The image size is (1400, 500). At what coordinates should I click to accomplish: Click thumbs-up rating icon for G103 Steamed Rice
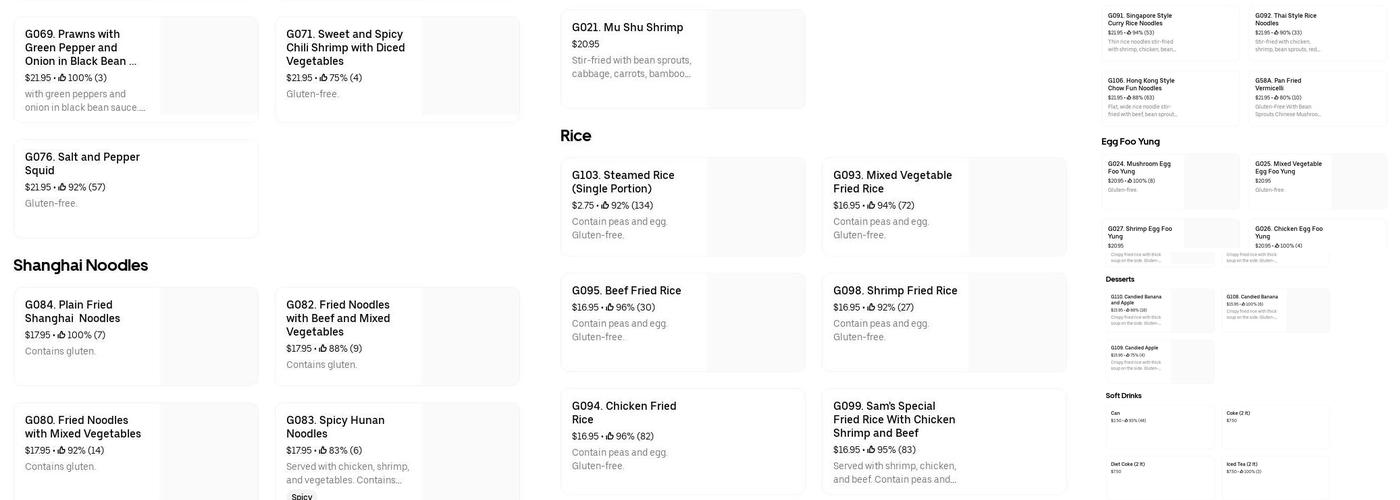pos(606,206)
